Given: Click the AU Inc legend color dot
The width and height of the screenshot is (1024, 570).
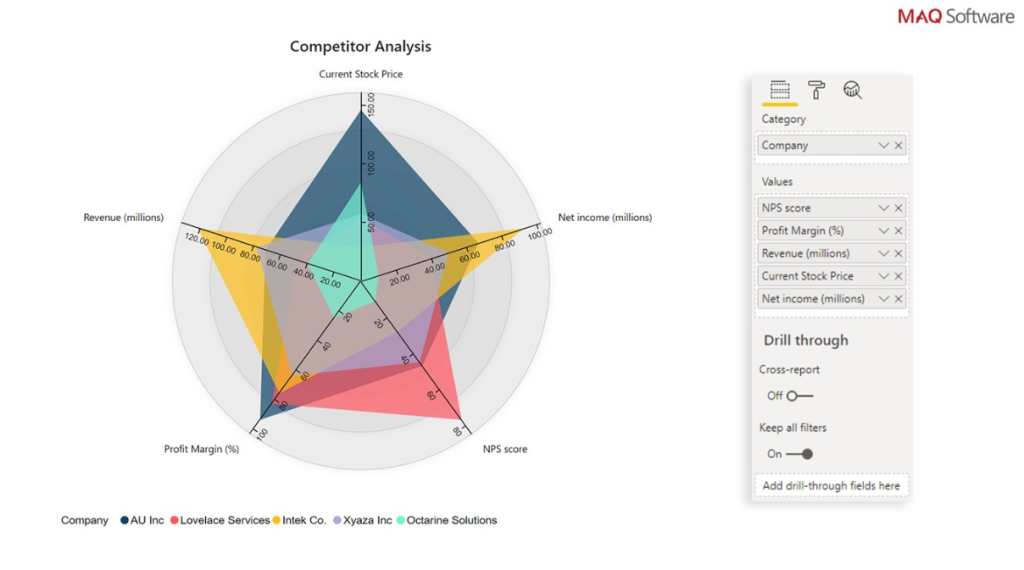Looking at the screenshot, I should [x=125, y=520].
